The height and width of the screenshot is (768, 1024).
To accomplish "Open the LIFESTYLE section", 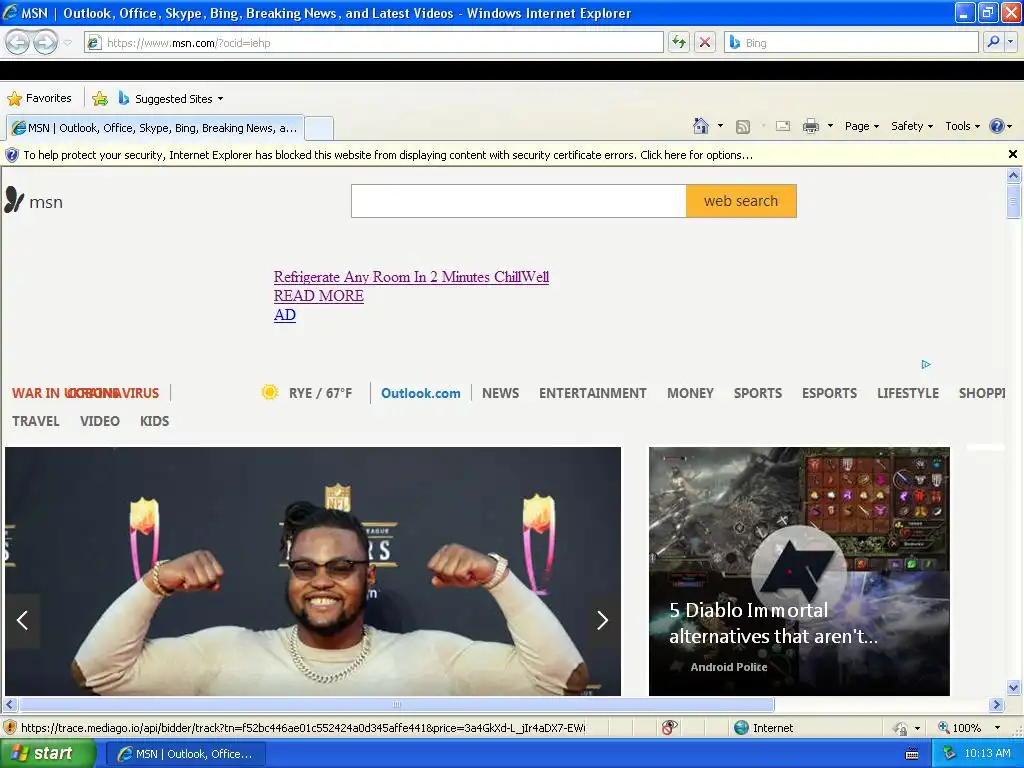I will (908, 393).
